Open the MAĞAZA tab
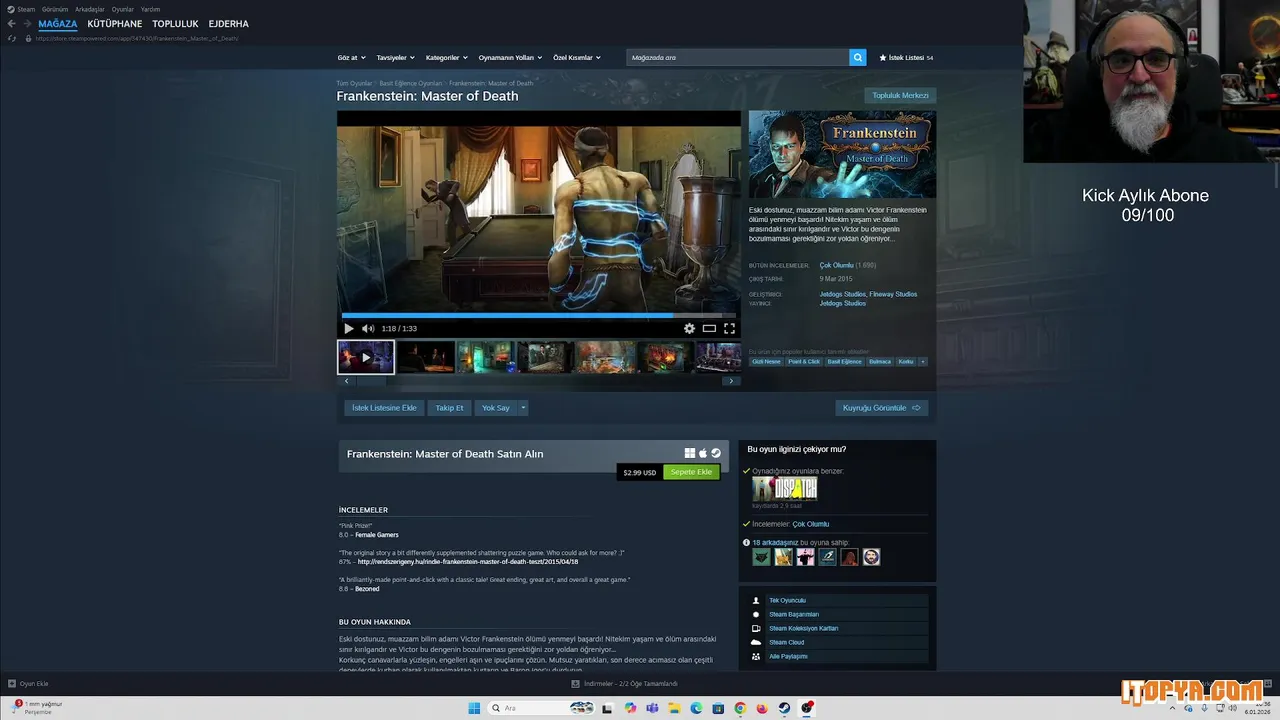 [x=58, y=24]
